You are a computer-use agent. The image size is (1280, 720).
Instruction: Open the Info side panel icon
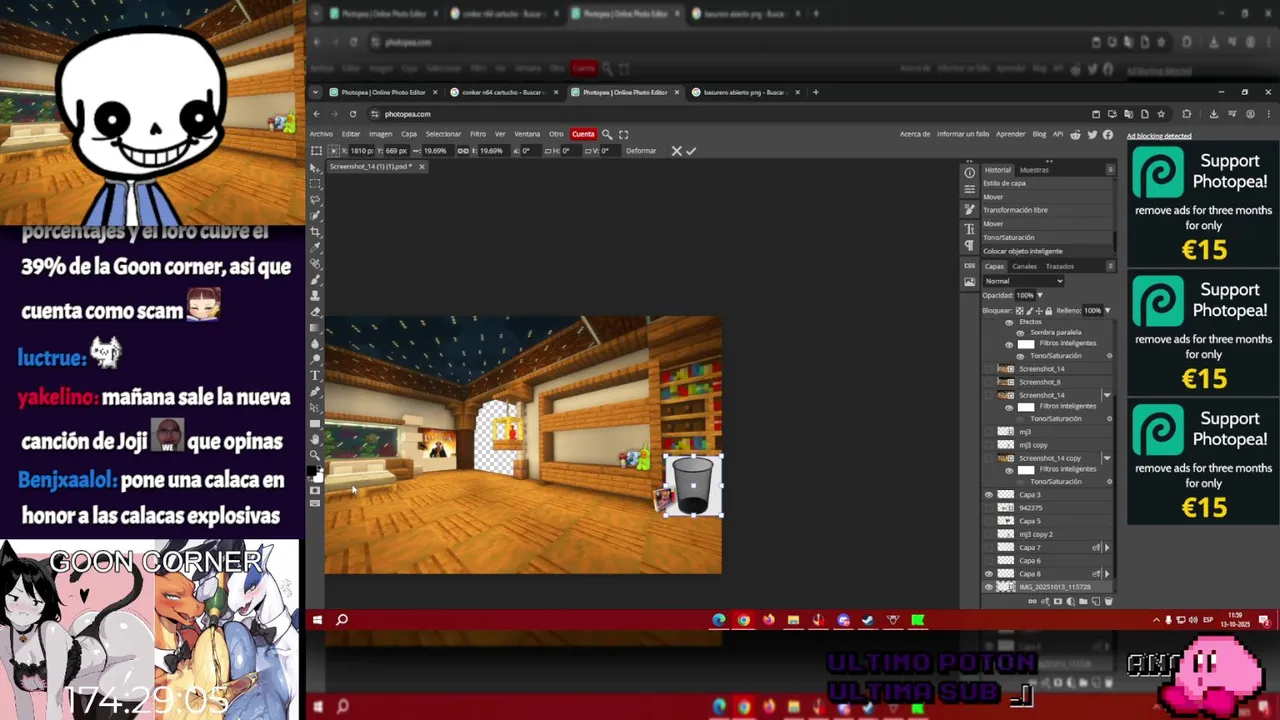(969, 172)
